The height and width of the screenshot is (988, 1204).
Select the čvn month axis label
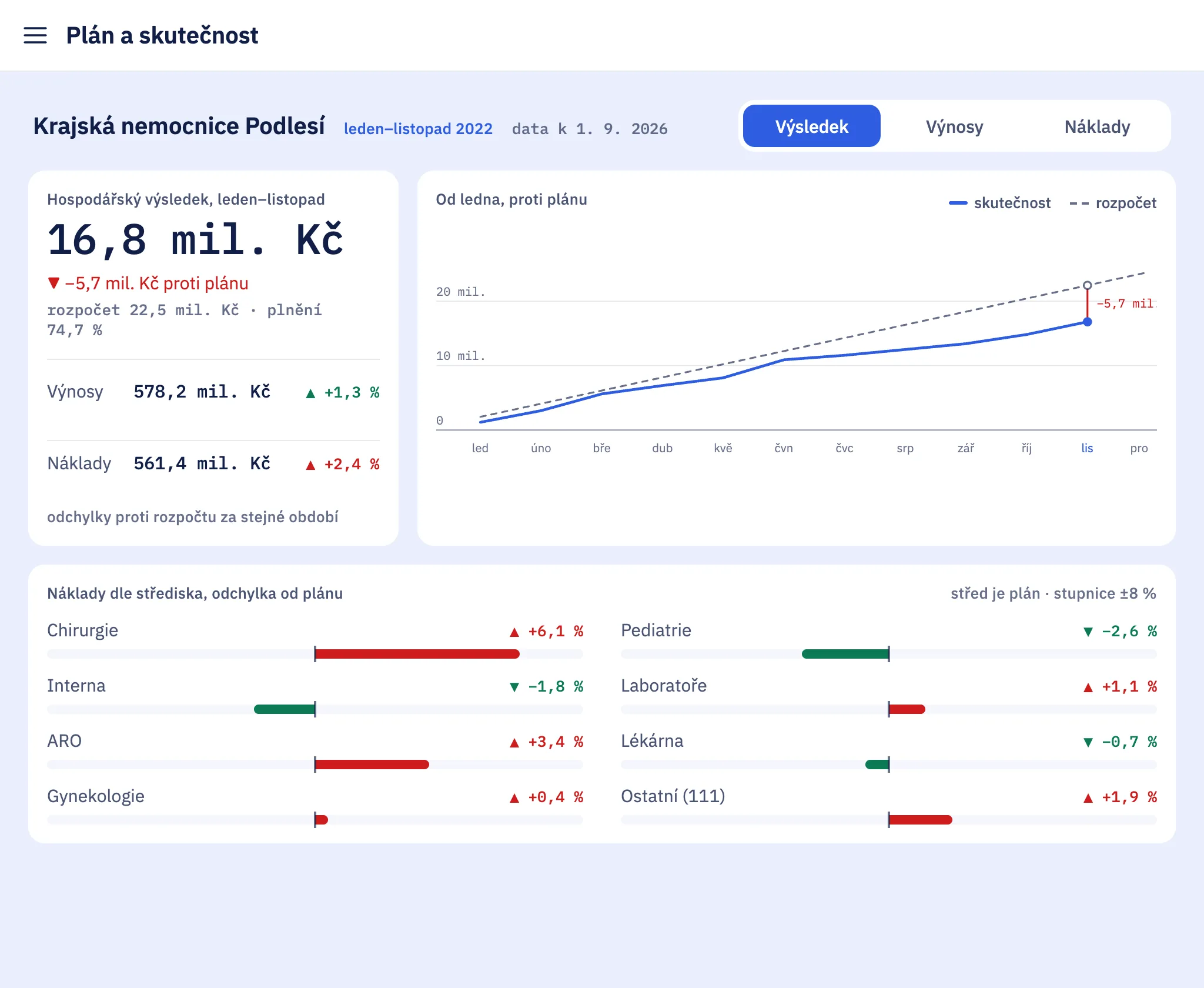784,448
